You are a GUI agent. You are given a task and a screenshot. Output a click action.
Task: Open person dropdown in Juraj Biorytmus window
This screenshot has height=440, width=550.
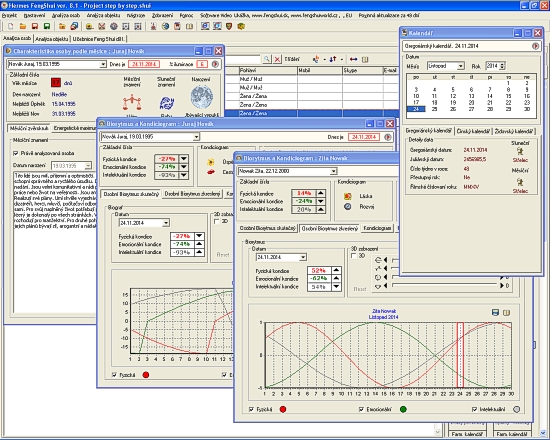pyautogui.click(x=196, y=137)
